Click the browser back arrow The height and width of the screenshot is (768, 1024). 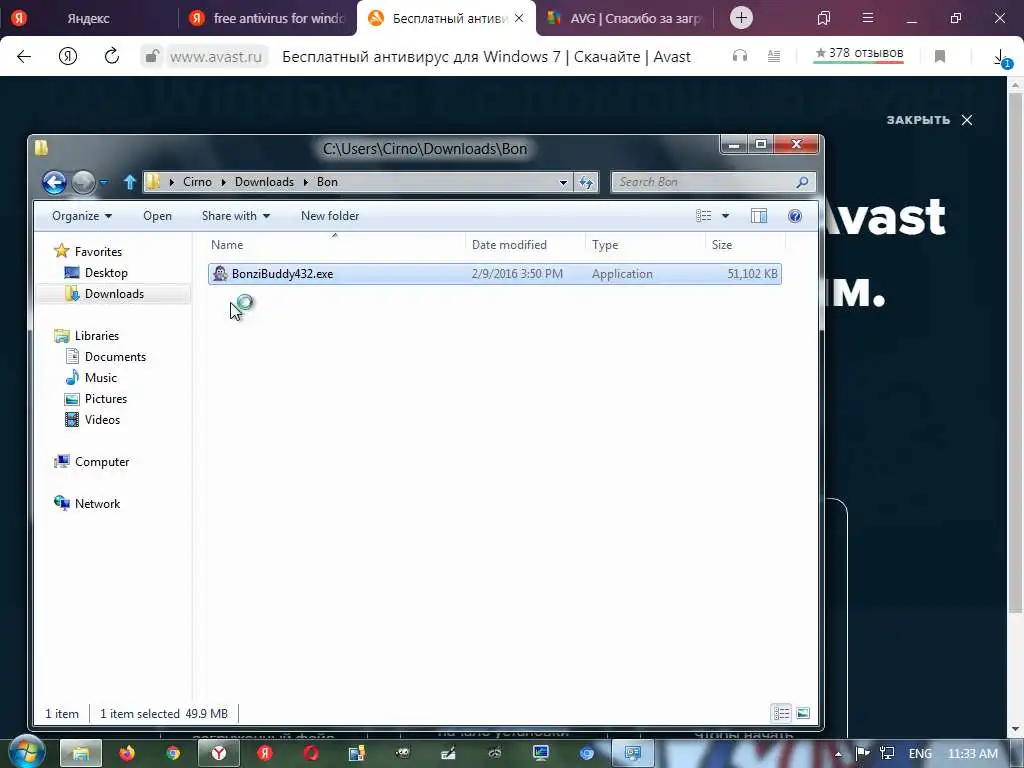24,56
